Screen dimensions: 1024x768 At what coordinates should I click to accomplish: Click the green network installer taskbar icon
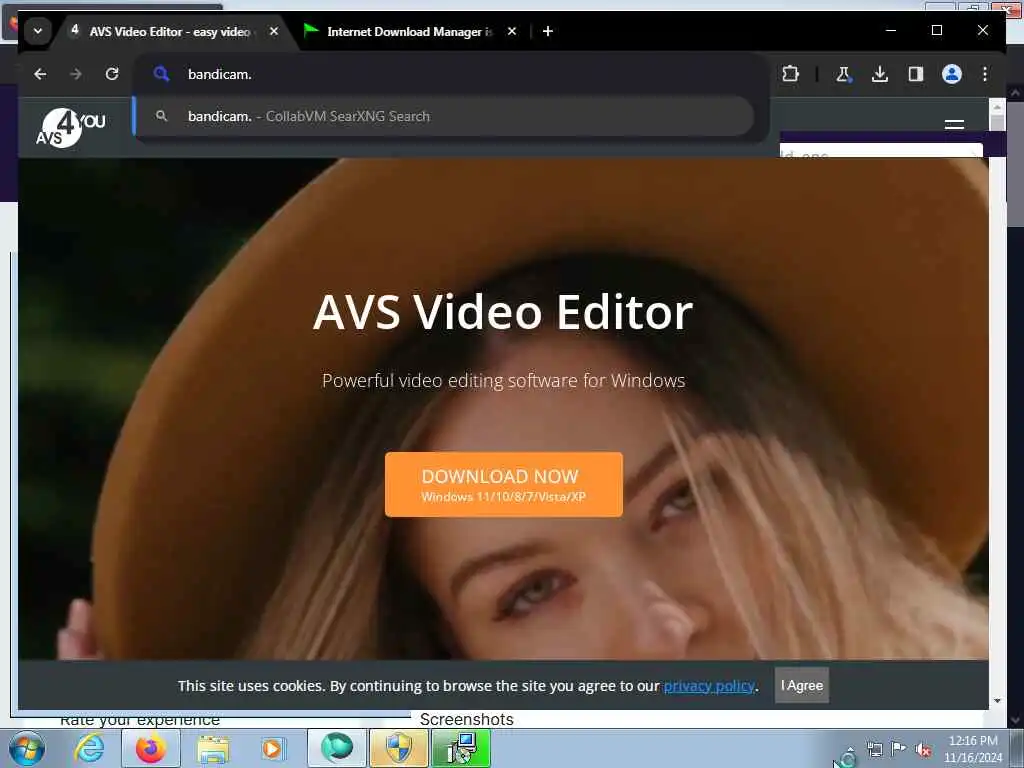461,748
